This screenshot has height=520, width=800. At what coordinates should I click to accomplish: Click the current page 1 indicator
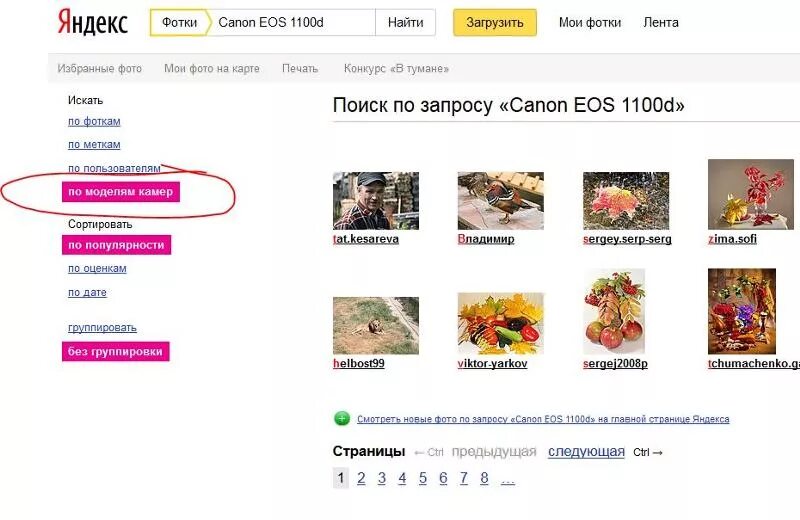coord(341,478)
